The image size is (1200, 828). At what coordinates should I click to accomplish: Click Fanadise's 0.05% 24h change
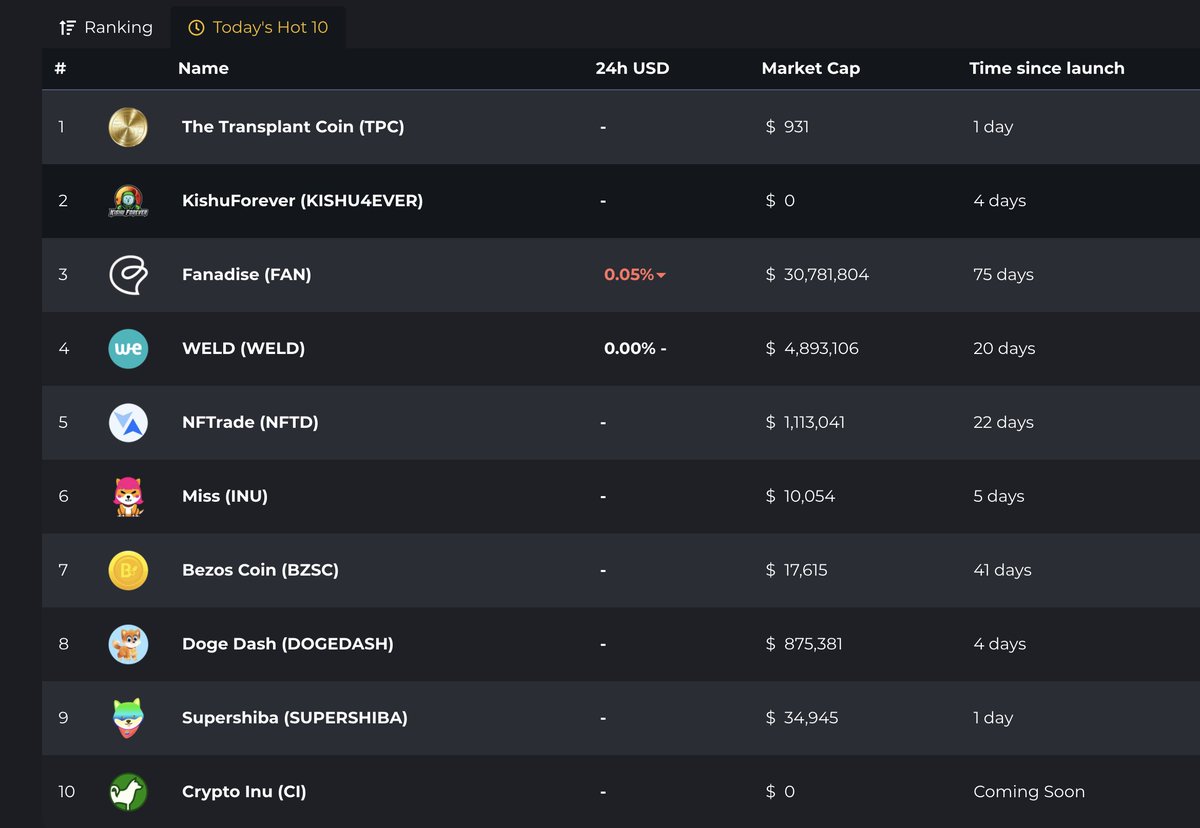[634, 275]
